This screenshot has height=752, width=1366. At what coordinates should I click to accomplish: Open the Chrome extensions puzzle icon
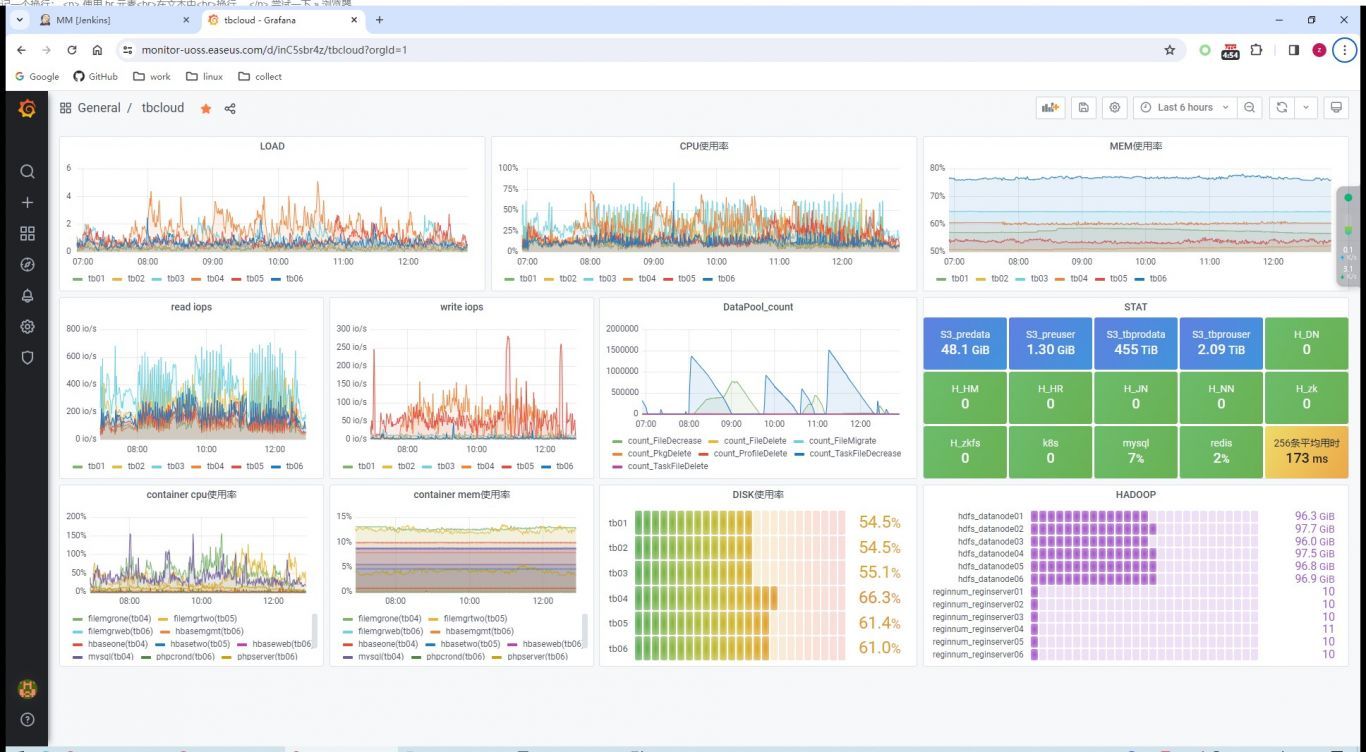pyautogui.click(x=1257, y=50)
